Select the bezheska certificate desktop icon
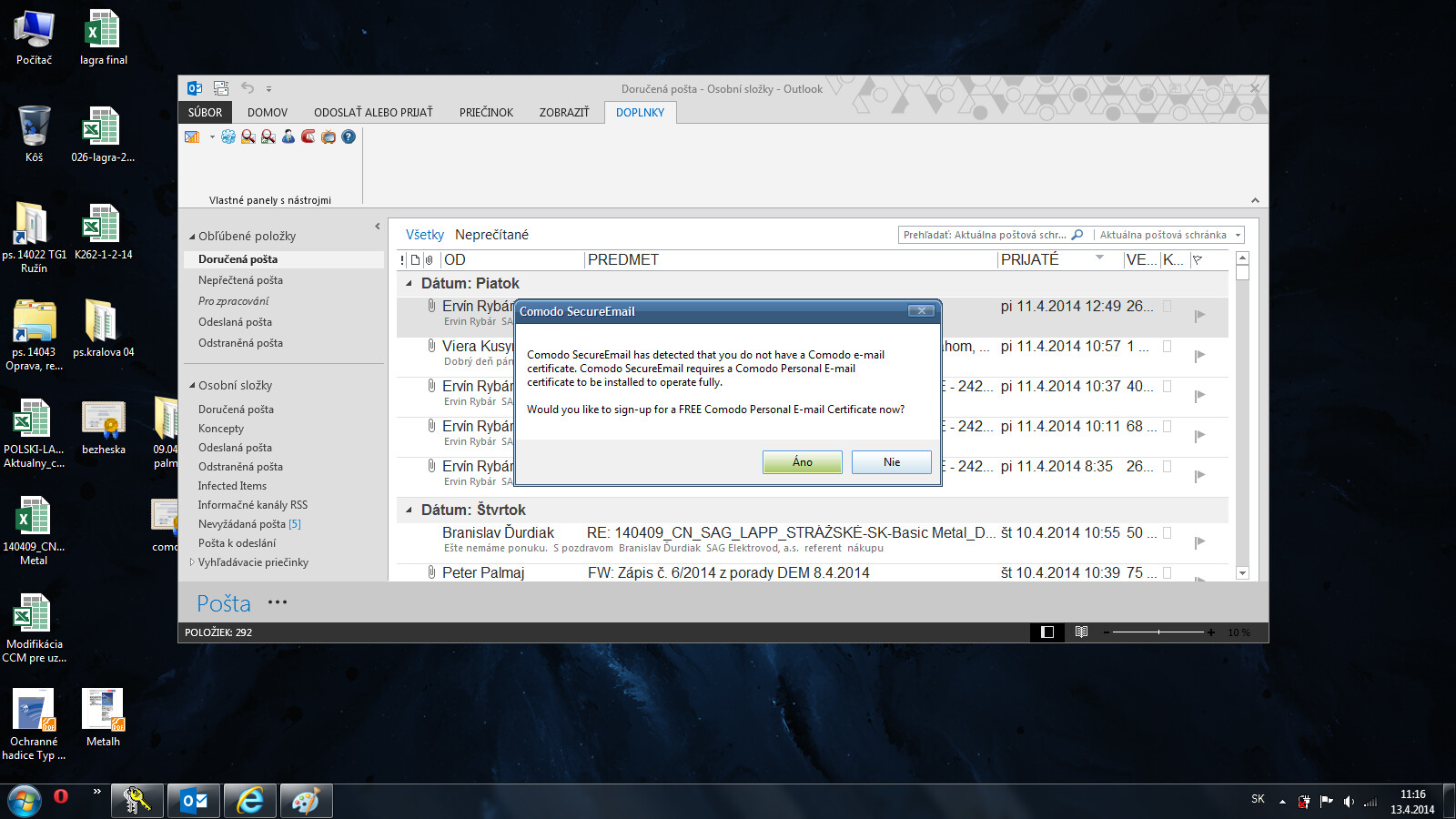 coord(103,427)
